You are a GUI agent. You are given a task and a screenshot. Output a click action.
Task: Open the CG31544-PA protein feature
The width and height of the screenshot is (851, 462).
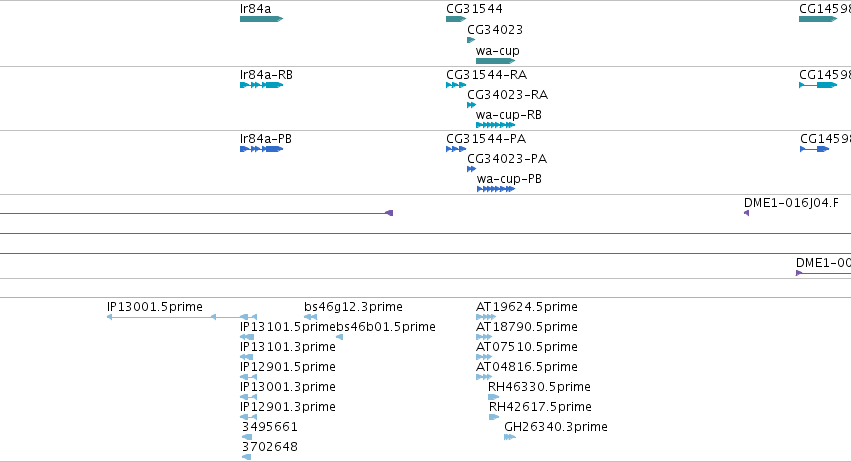pos(456,149)
